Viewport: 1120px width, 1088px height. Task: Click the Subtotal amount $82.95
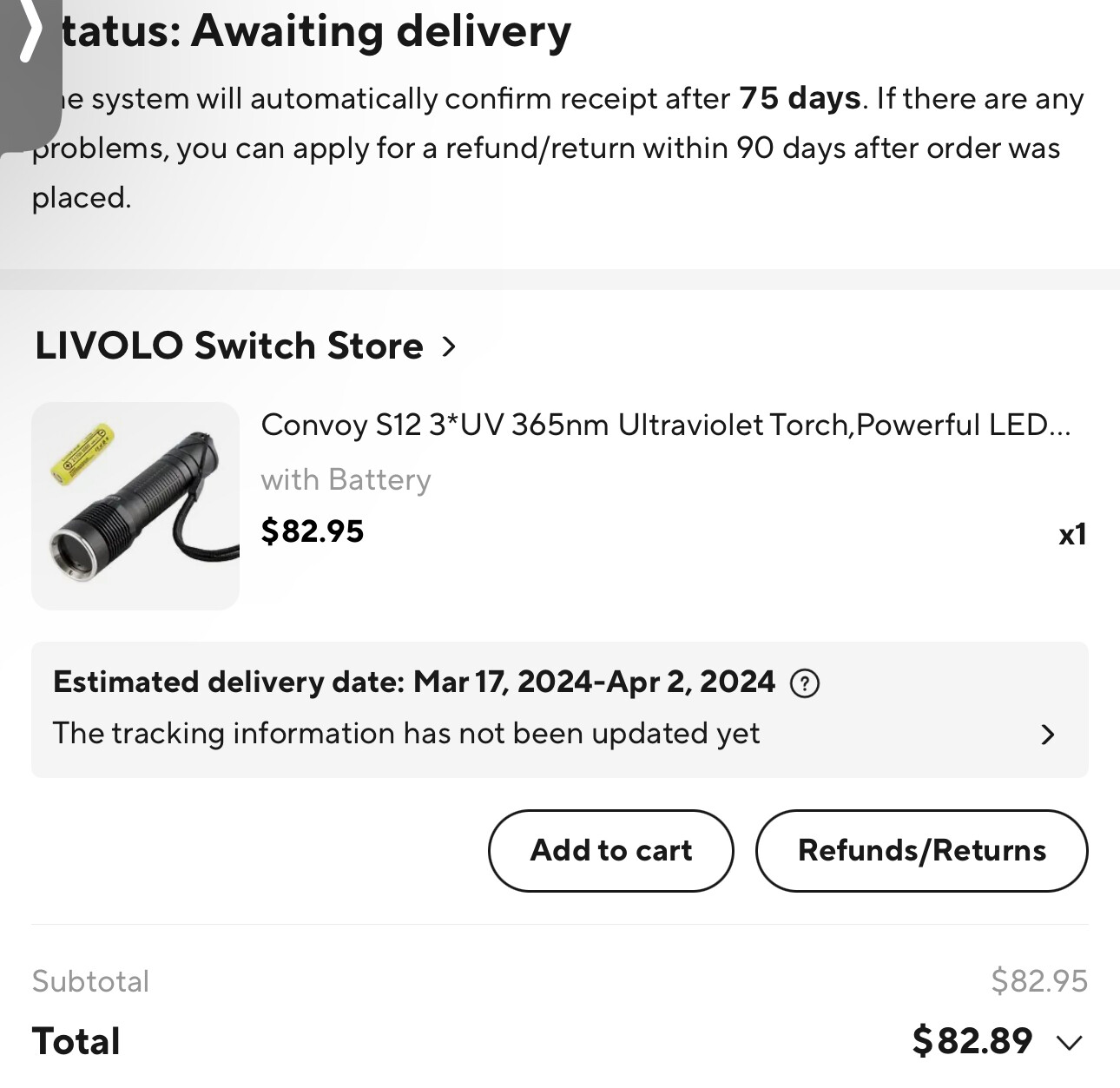(x=1039, y=981)
